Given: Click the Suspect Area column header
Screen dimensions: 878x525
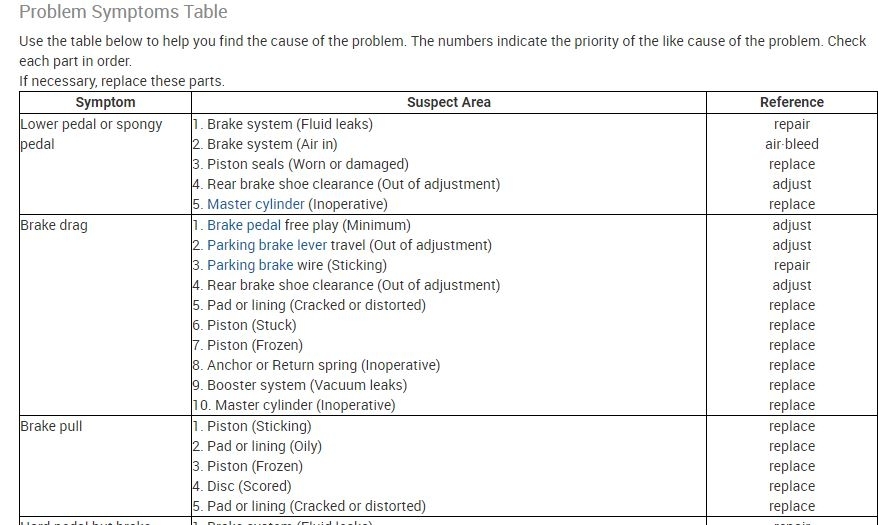Looking at the screenshot, I should click(448, 102).
